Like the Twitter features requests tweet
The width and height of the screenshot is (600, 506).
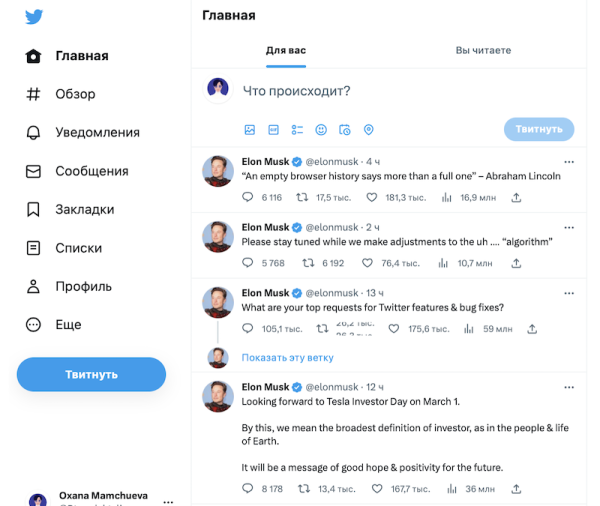(x=367, y=329)
